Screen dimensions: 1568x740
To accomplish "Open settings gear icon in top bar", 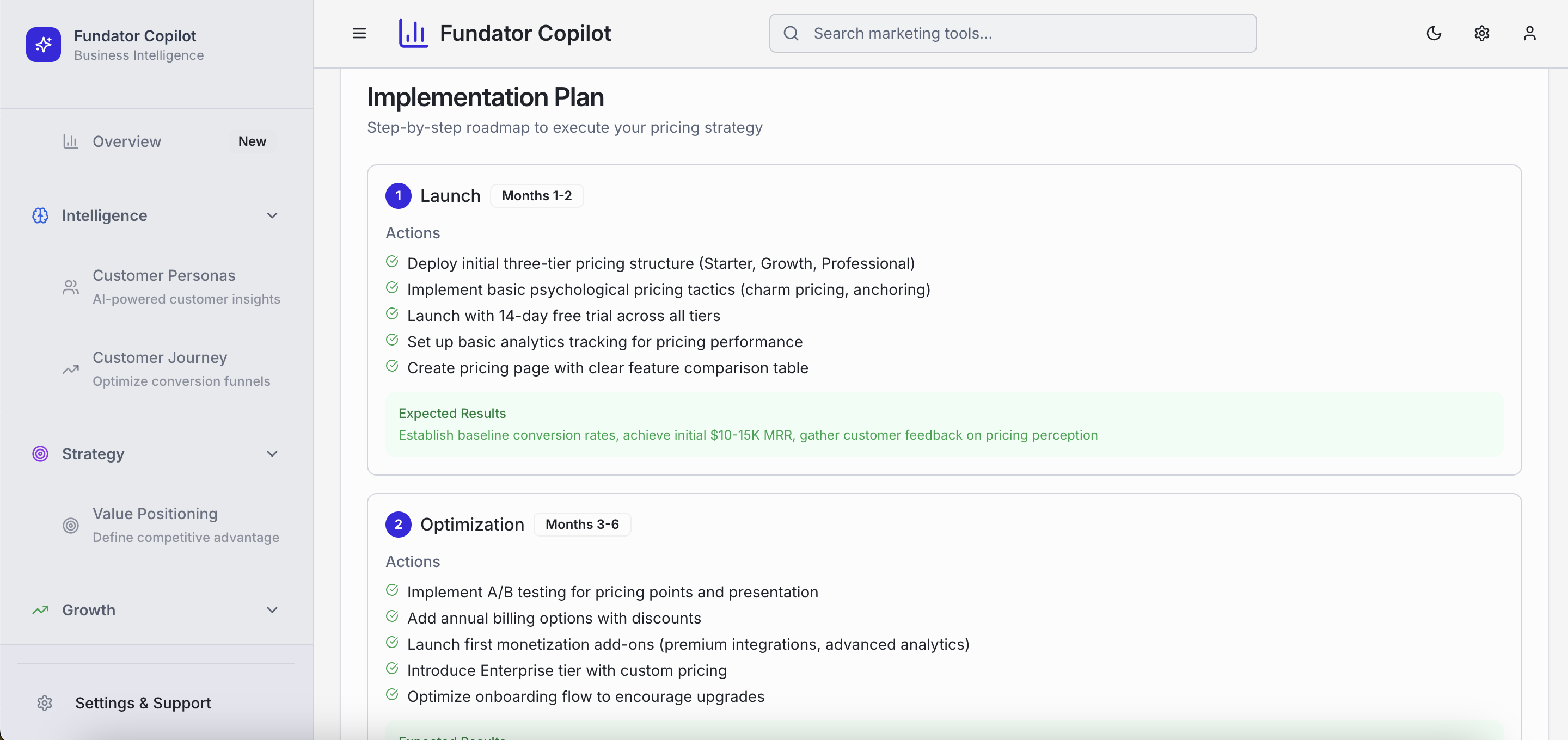I will [x=1481, y=34].
